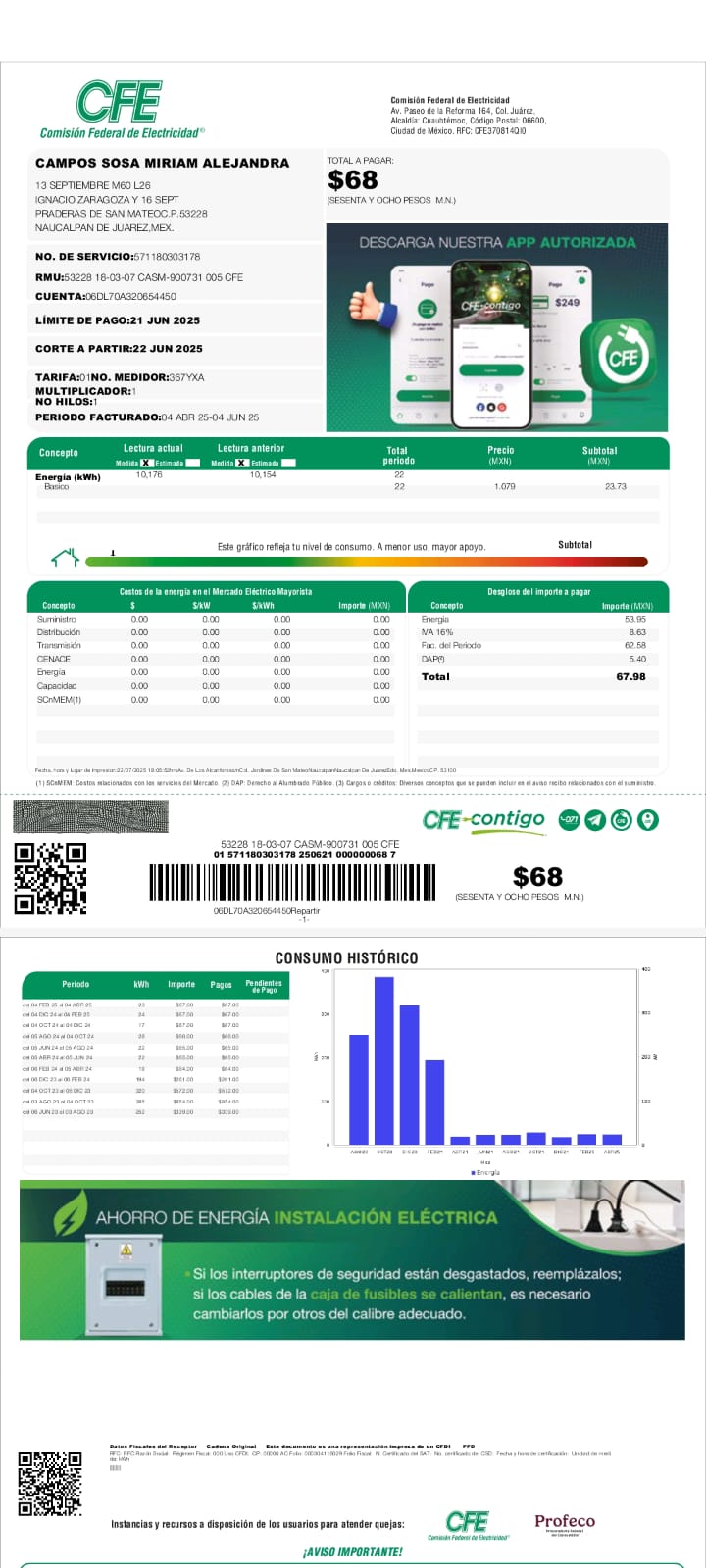The height and width of the screenshot is (1568, 706).
Task: Toggle Estimada checkbox under Lectura anterior
Action: (x=288, y=463)
